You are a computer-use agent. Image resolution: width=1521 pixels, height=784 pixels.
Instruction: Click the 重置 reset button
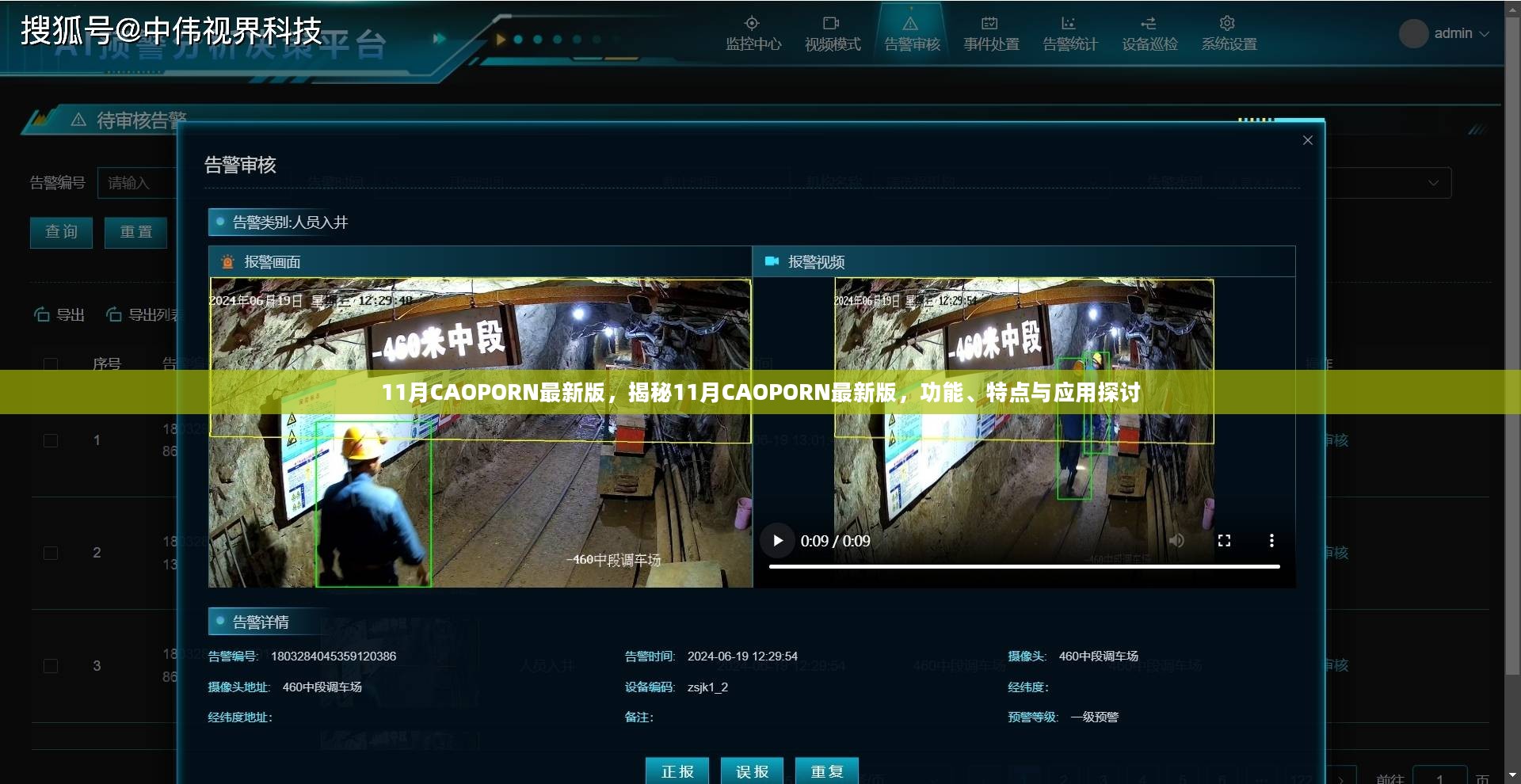point(136,232)
